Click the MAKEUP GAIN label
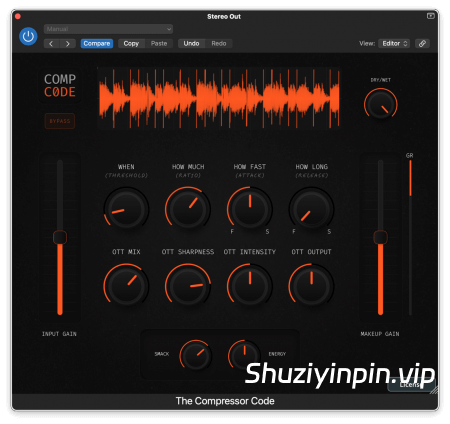The image size is (450, 424). 380,334
